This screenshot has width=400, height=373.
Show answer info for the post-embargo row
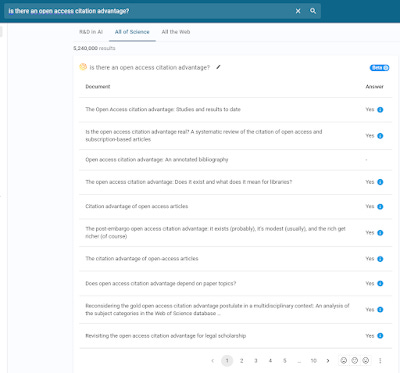click(380, 233)
